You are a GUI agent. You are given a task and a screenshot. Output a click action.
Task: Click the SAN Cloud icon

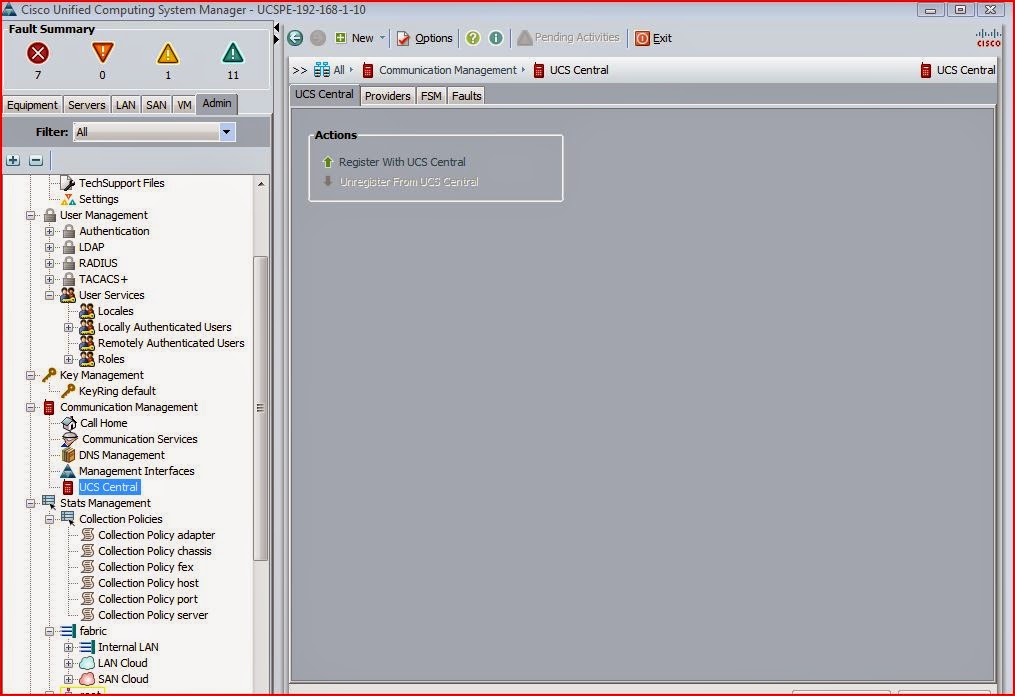point(87,679)
